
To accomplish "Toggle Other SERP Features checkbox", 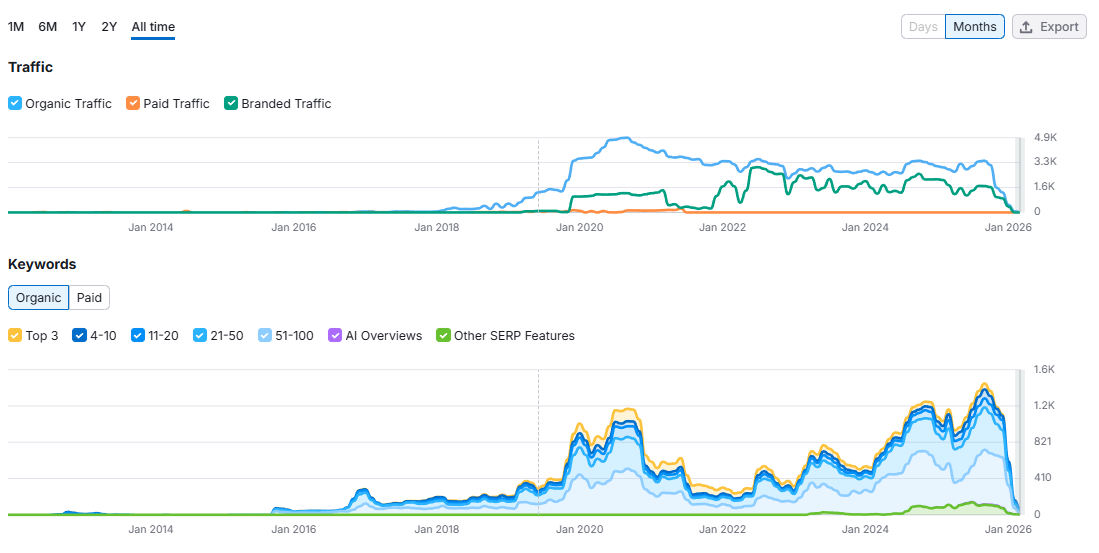I will pyautogui.click(x=443, y=335).
